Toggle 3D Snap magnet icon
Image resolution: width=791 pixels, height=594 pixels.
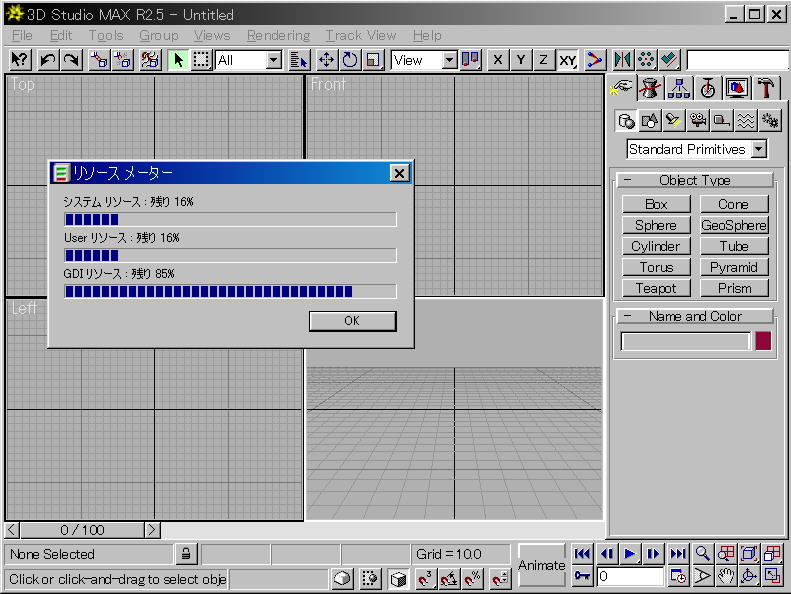click(x=425, y=578)
